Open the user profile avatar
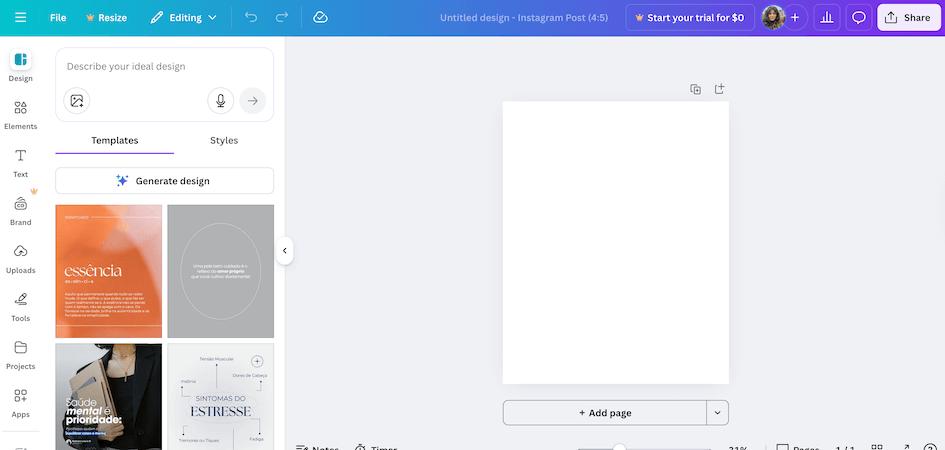This screenshot has height=450, width=945. [773, 17]
